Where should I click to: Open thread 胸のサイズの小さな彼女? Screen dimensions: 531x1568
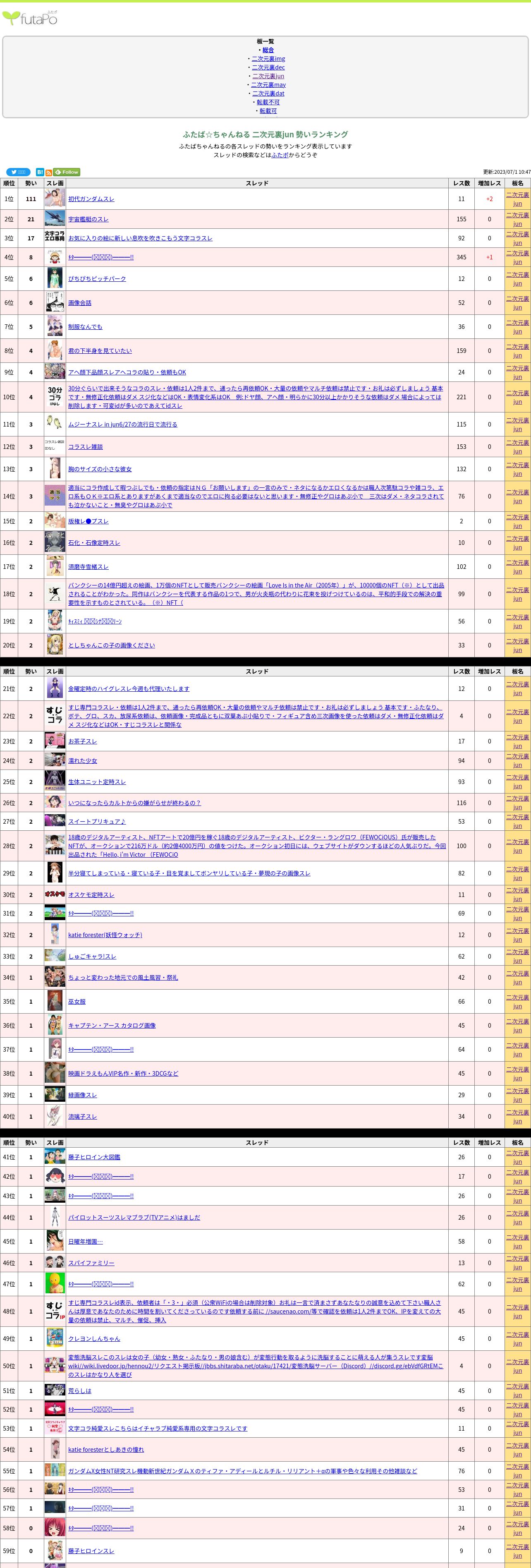[100, 469]
